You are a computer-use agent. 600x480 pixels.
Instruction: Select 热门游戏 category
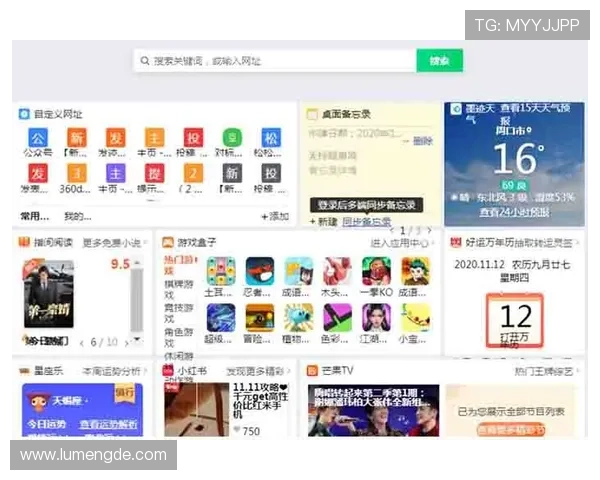179,265
